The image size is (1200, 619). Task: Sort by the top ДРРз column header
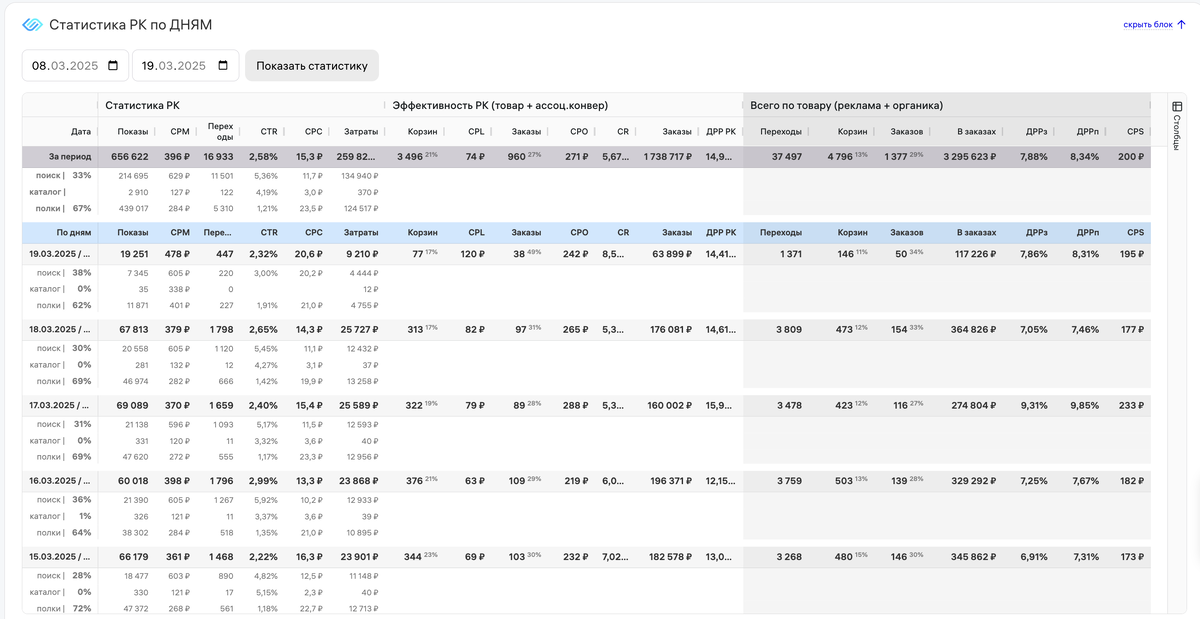click(1037, 132)
